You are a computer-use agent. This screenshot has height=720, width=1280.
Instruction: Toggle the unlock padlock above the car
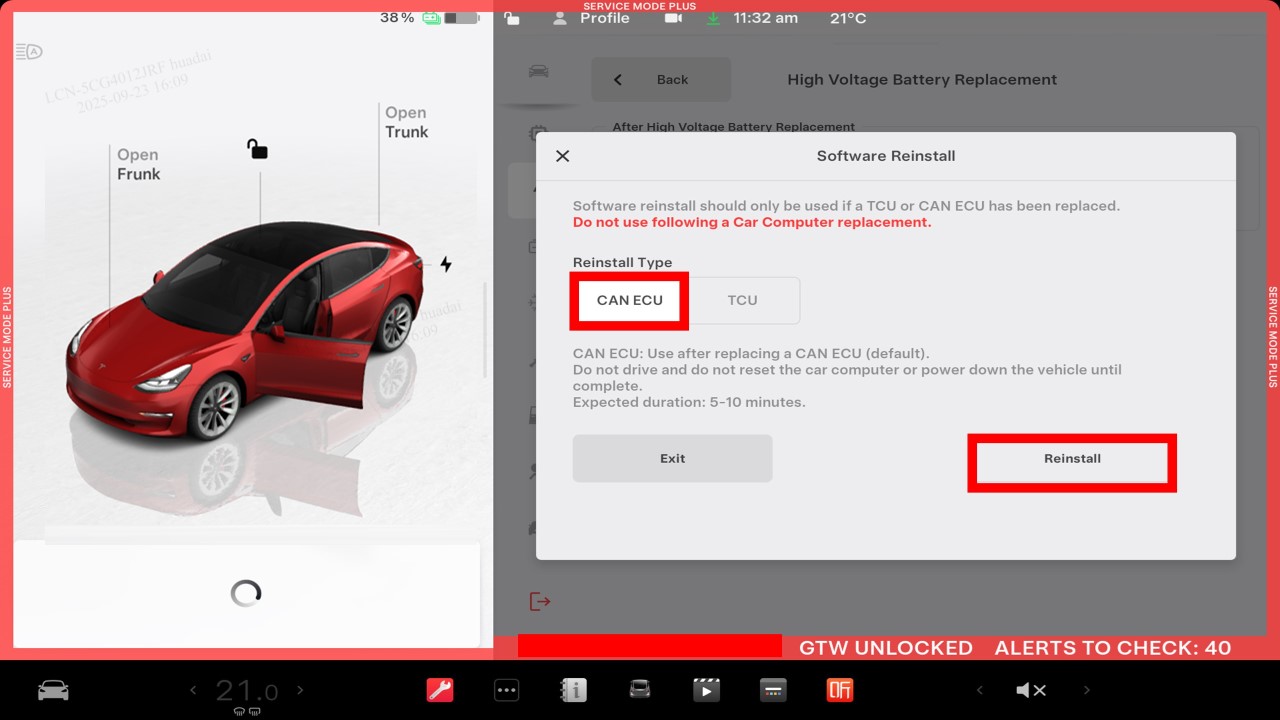point(257,149)
